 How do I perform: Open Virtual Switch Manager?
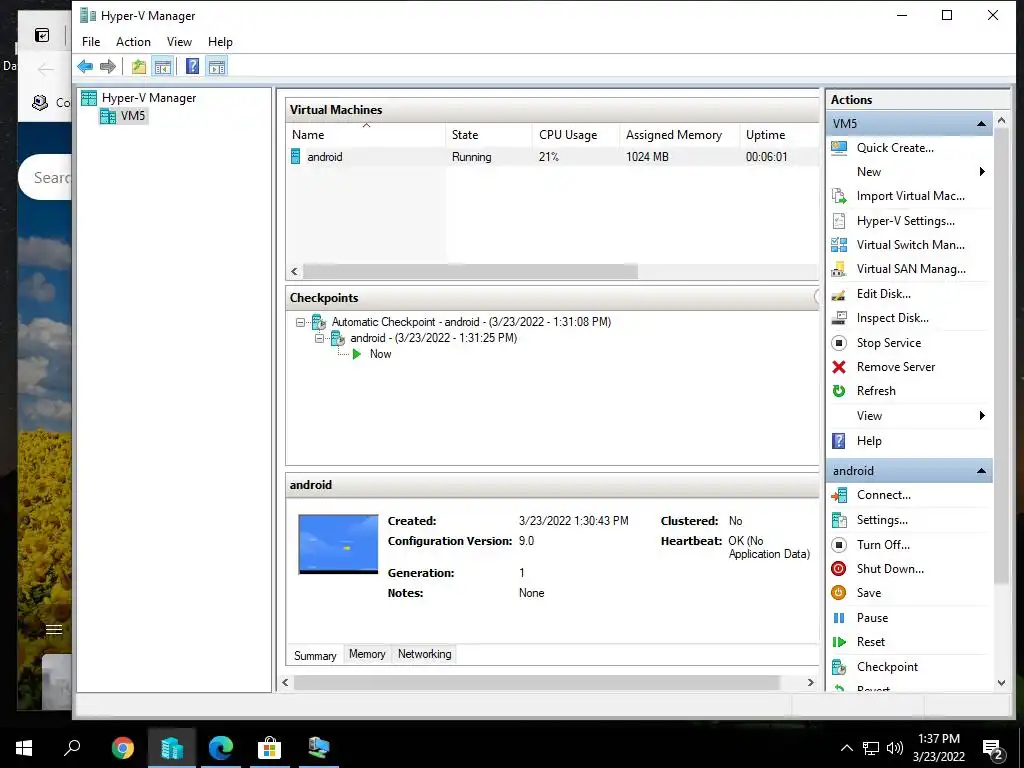click(x=910, y=245)
